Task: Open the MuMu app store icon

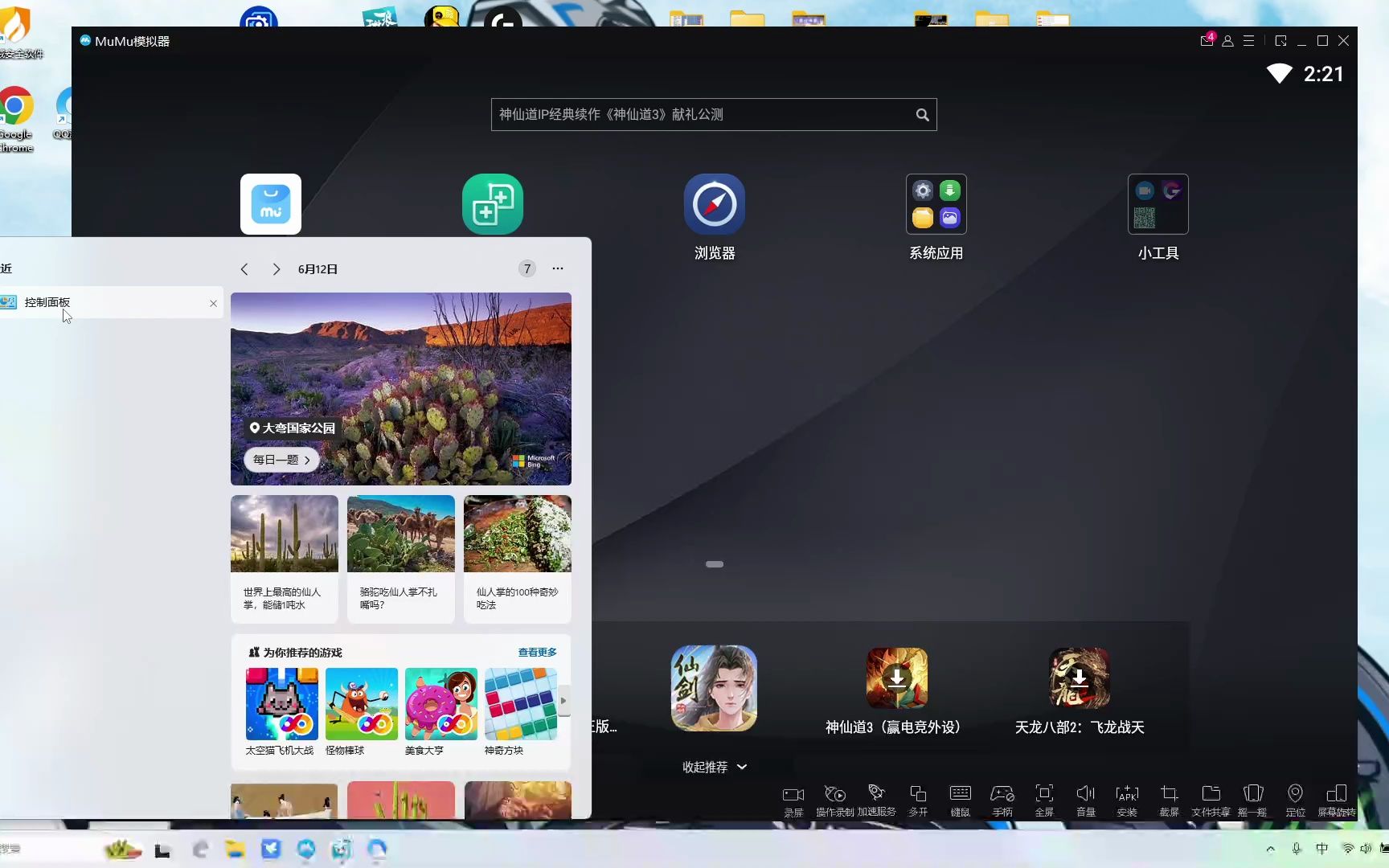Action: [271, 204]
